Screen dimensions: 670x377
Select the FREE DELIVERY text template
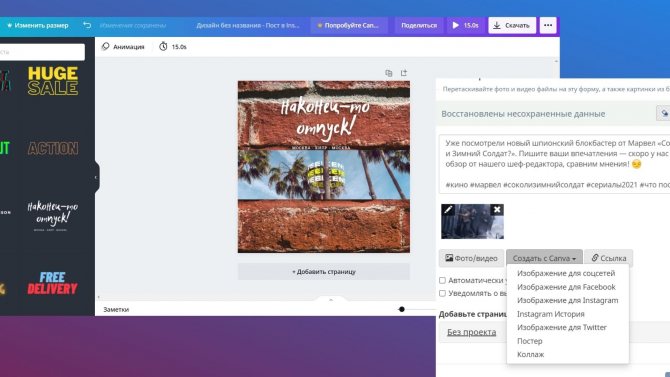pyautogui.click(x=52, y=283)
